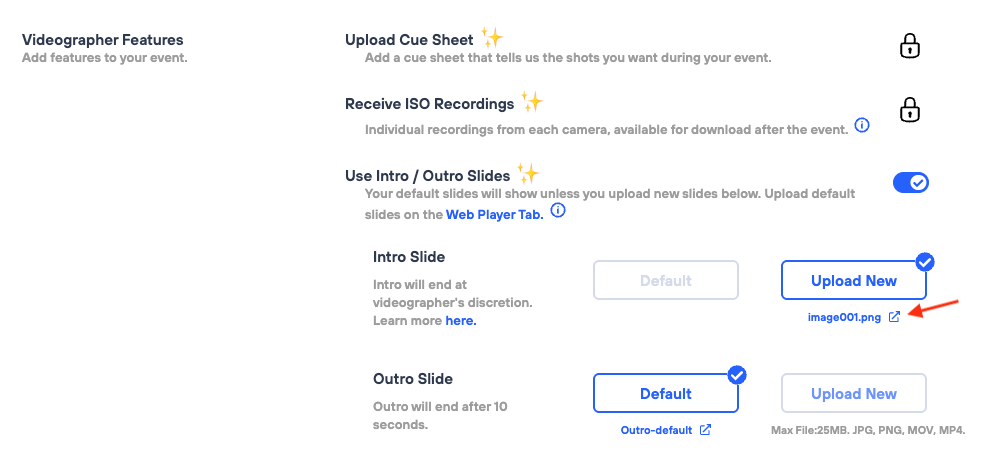Click checkmark badge on Intro Upload New

(925, 262)
